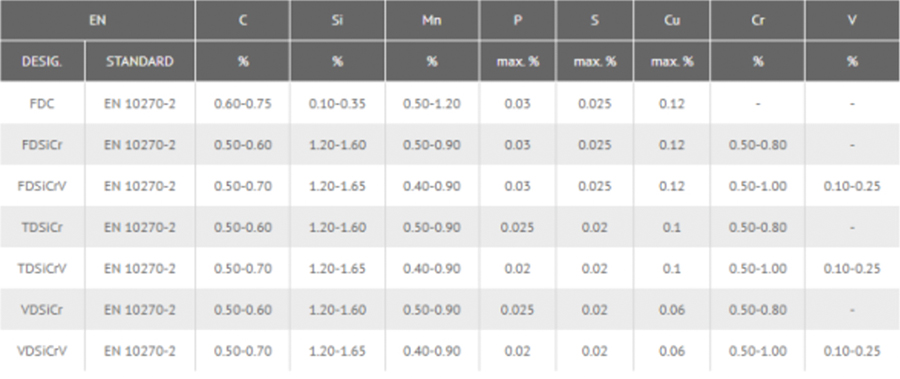
Task: Click the EN header cell
Action: [x=98, y=20]
